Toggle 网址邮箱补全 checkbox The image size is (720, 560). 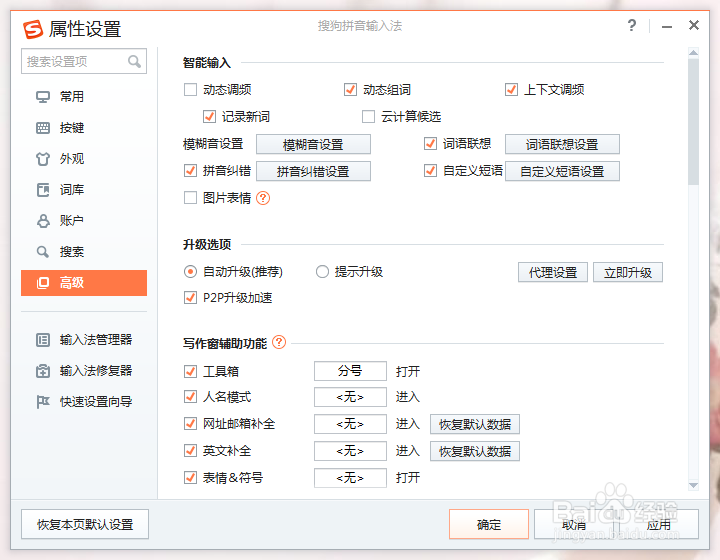click(190, 424)
